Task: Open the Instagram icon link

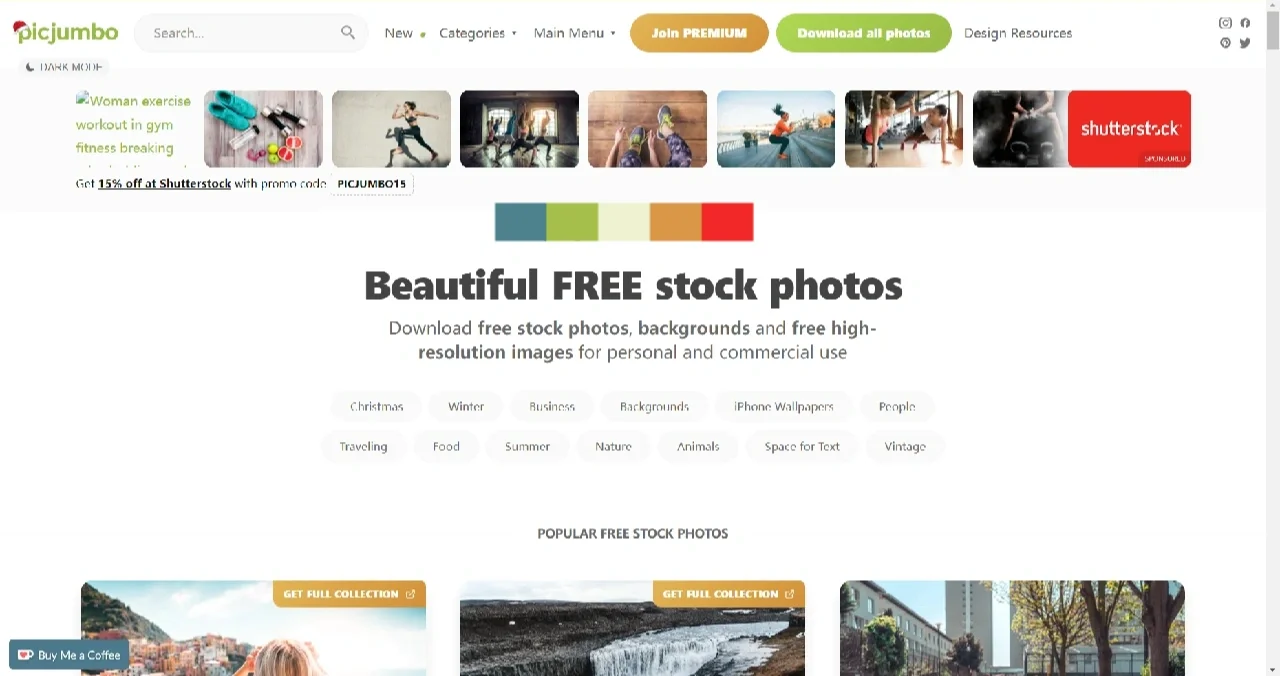Action: tap(1225, 23)
